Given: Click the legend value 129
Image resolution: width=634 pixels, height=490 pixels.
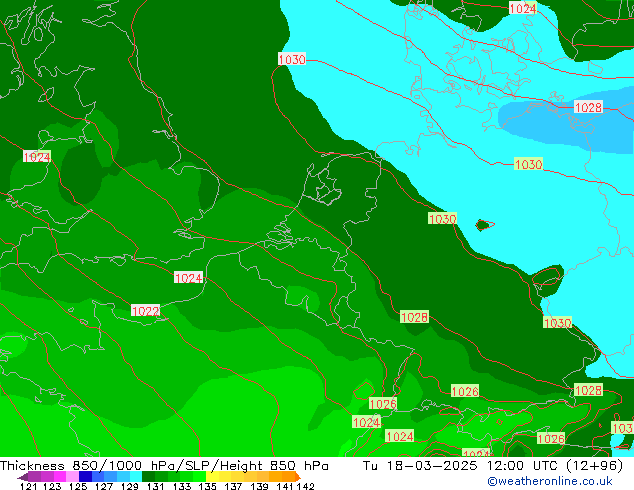Looking at the screenshot, I should click(130, 486).
